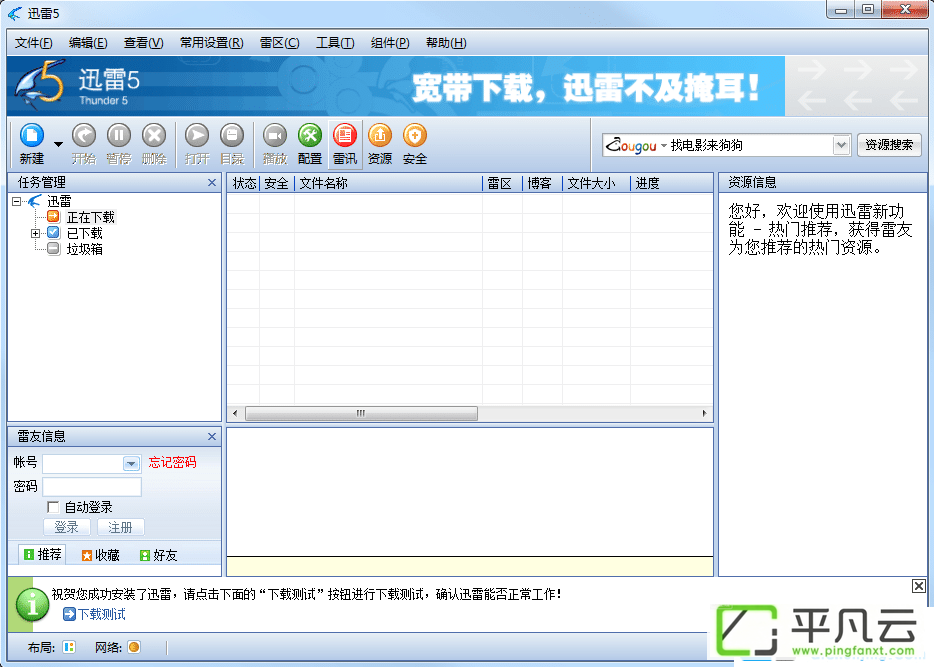Image resolution: width=934 pixels, height=667 pixels.
Task: Enable the 自动登录 checkbox
Action: (x=53, y=507)
